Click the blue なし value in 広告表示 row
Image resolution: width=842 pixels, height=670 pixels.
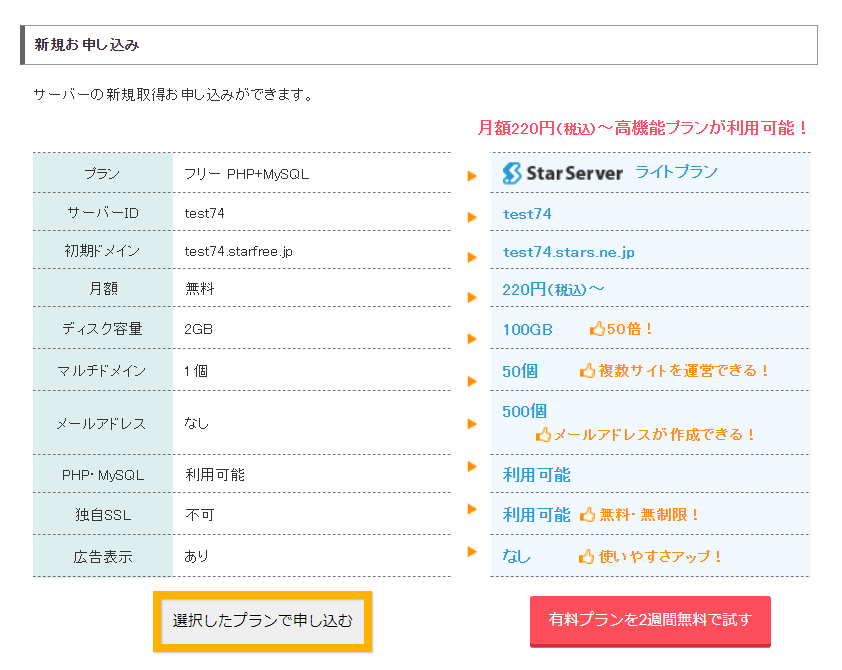click(516, 556)
